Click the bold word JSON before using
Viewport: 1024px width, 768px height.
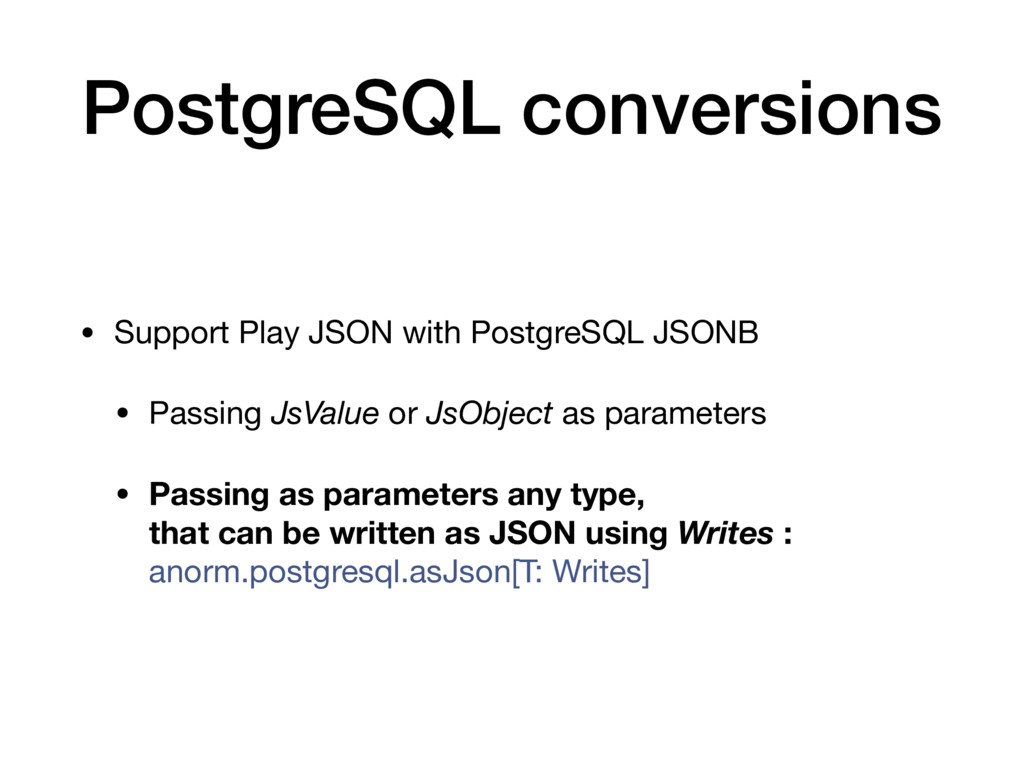532,533
